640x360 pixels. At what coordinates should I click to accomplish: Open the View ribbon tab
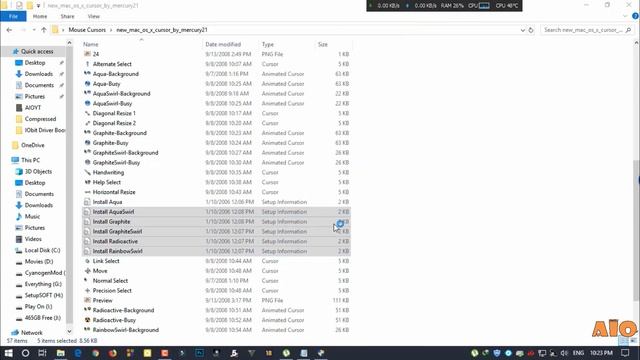pyautogui.click(x=93, y=16)
